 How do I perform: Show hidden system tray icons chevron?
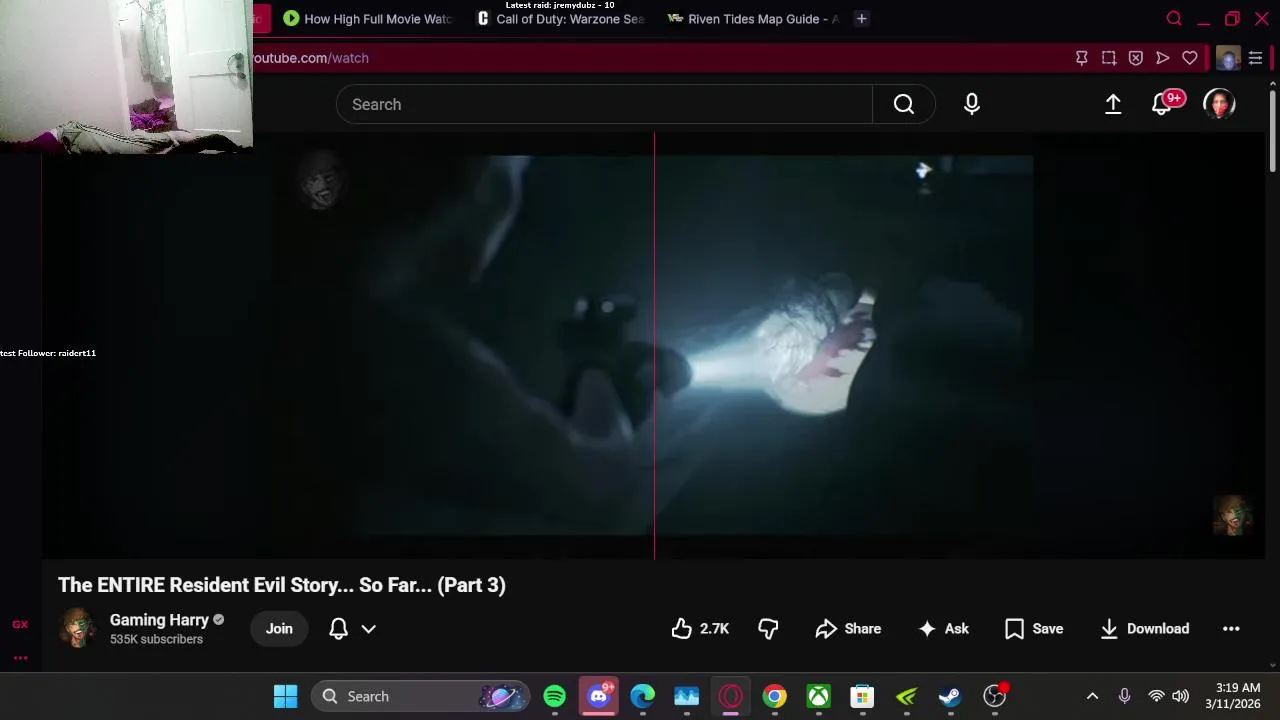1092,696
